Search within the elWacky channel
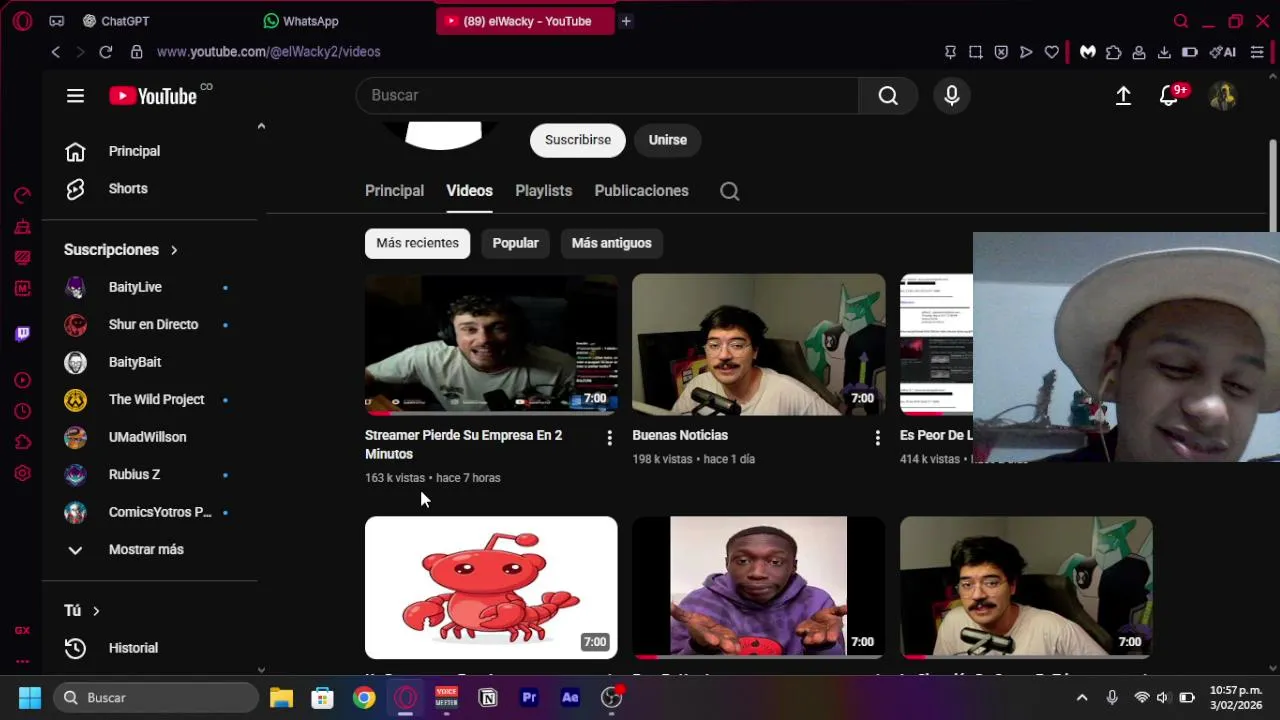Viewport: 1280px width, 720px height. (730, 191)
